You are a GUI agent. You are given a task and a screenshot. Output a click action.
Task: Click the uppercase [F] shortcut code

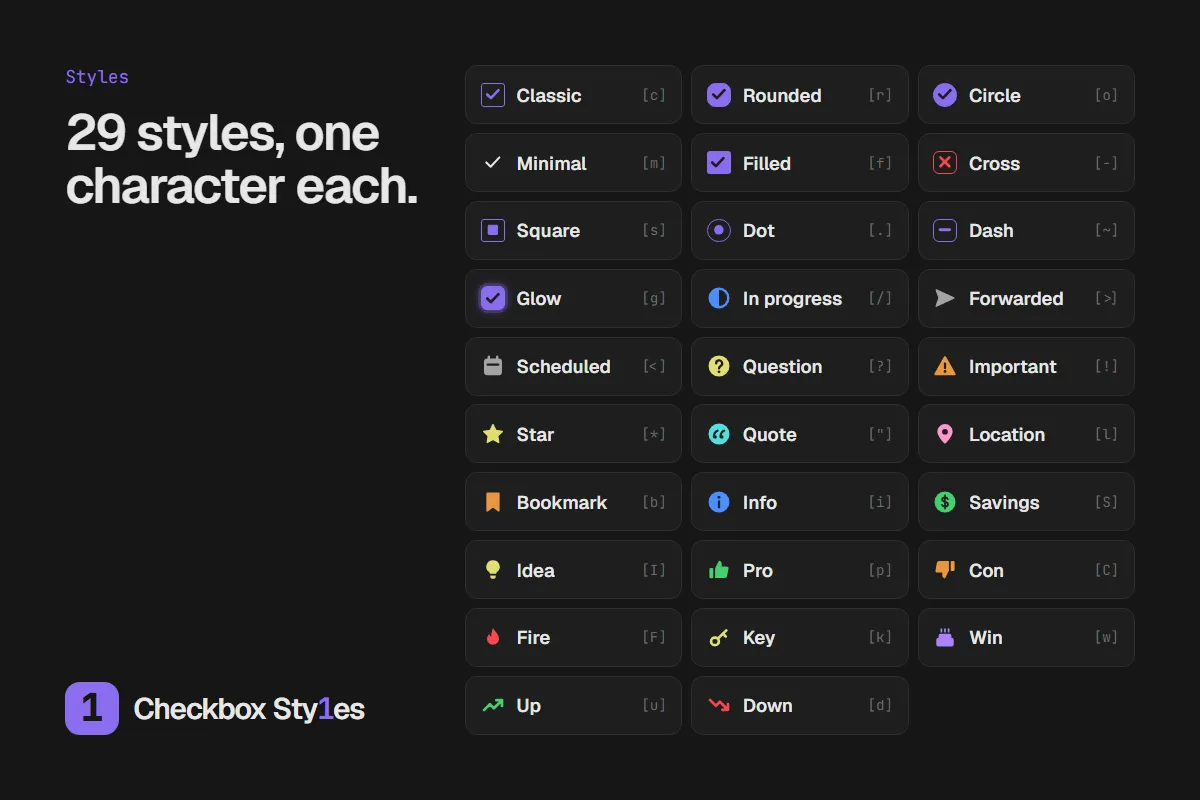pos(654,637)
